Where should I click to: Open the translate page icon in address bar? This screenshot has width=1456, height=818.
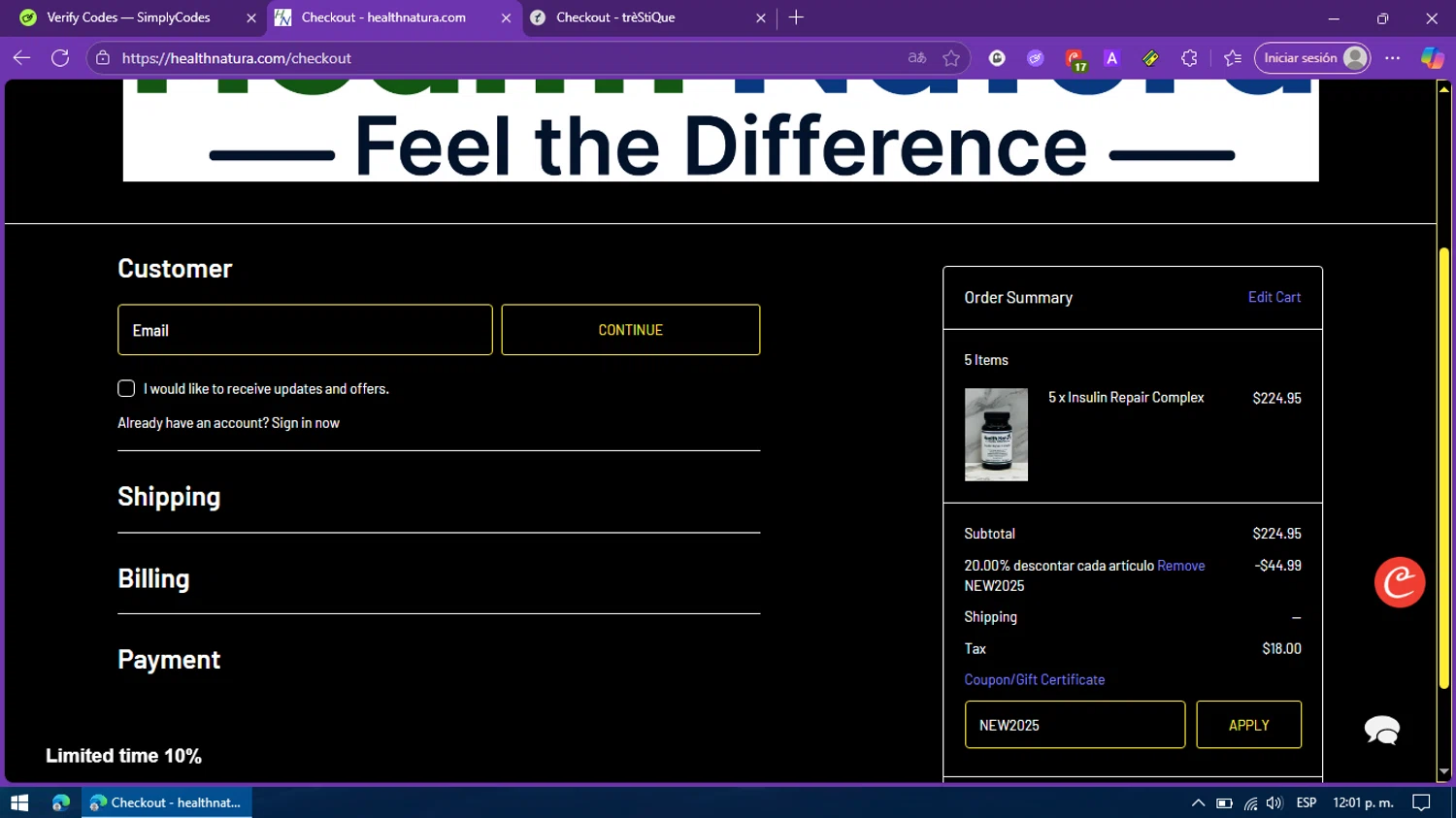917,58
